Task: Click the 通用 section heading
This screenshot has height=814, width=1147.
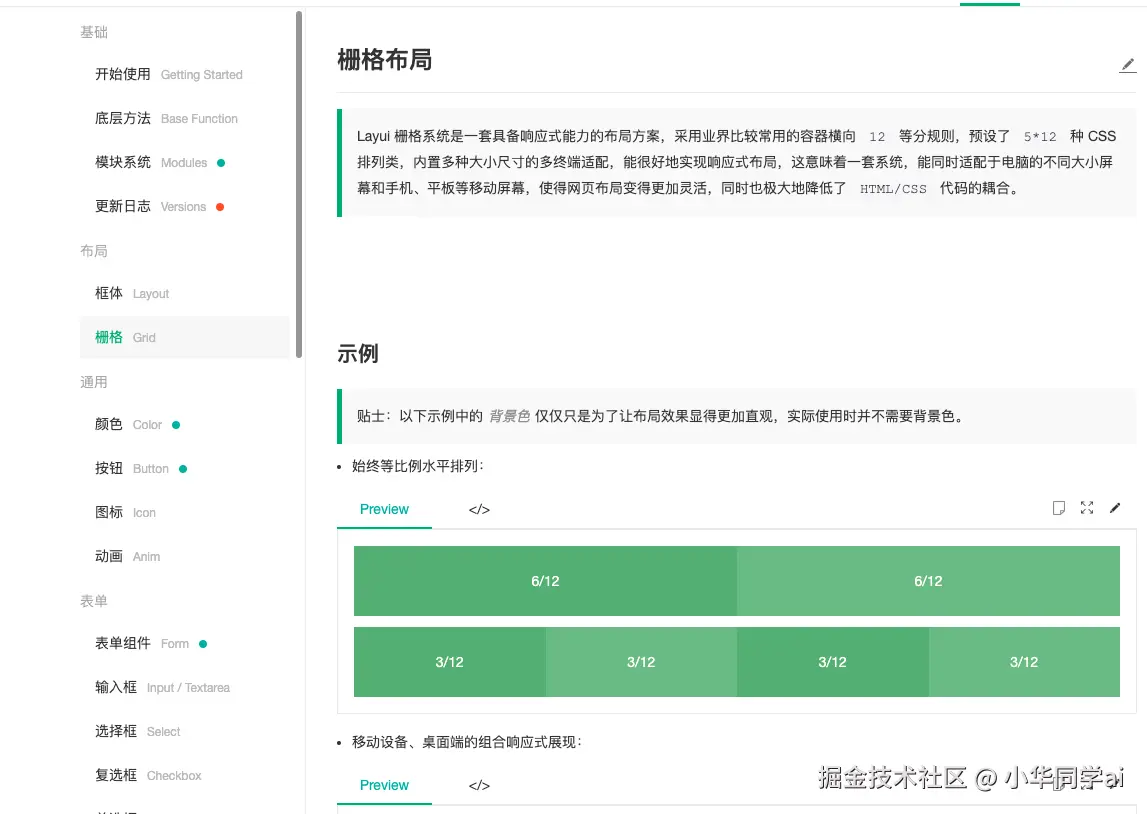Action: point(94,382)
